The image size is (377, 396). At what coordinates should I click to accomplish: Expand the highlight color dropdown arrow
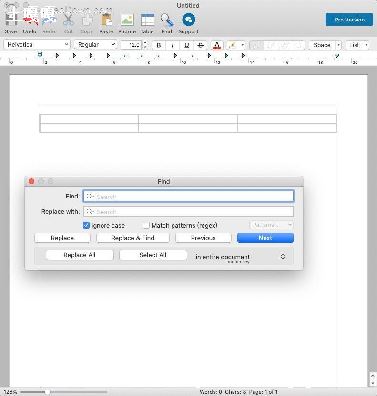click(243, 45)
